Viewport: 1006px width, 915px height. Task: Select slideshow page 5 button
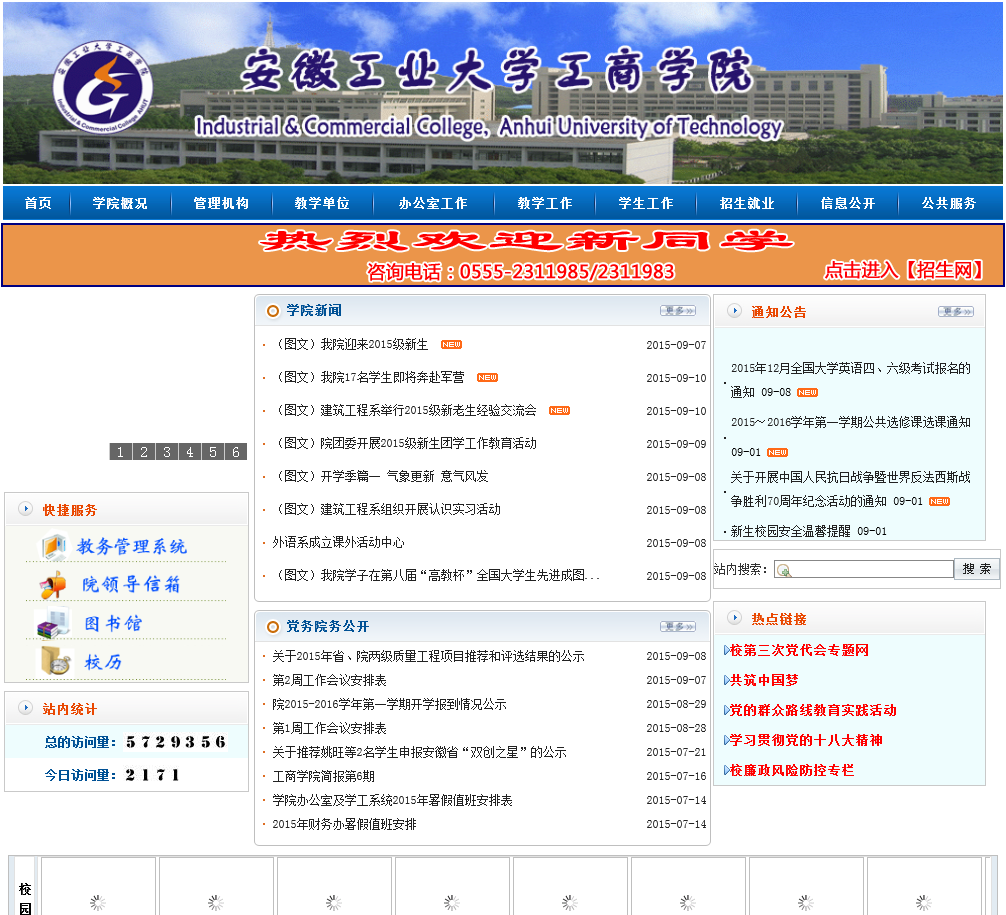click(213, 452)
